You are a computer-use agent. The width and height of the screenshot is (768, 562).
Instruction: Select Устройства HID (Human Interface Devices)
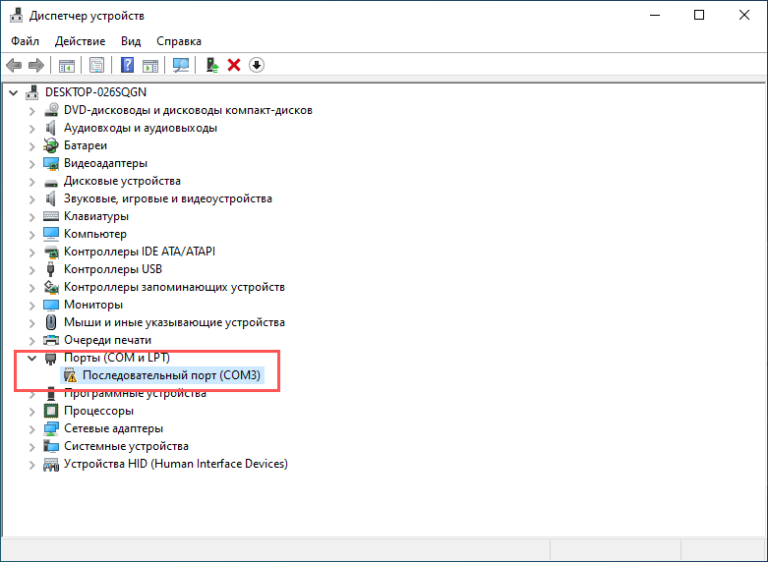coord(175,464)
